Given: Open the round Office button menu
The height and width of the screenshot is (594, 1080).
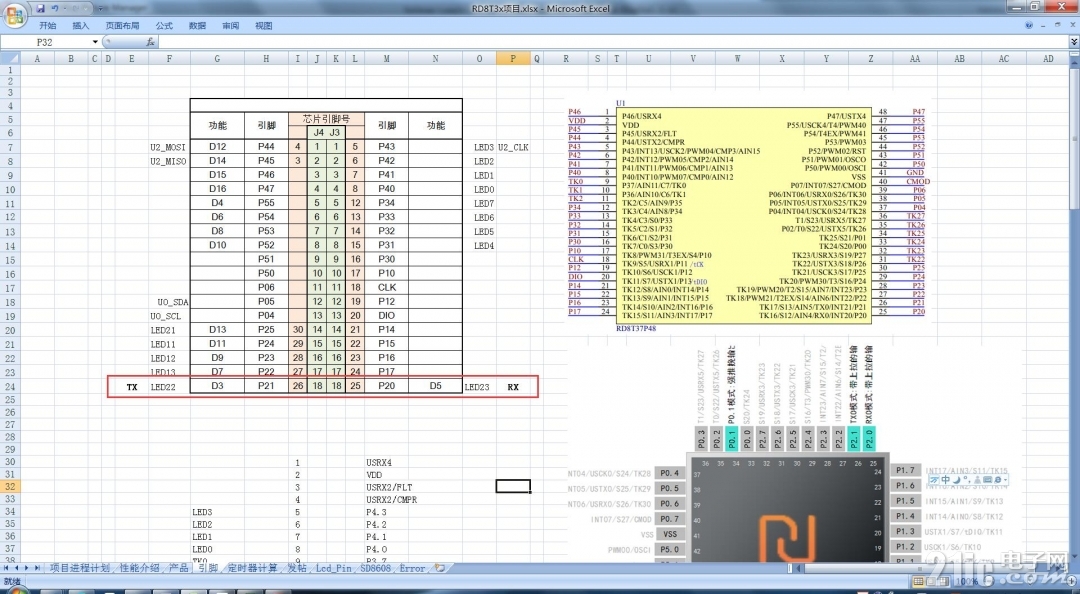Looking at the screenshot, I should tap(14, 14).
